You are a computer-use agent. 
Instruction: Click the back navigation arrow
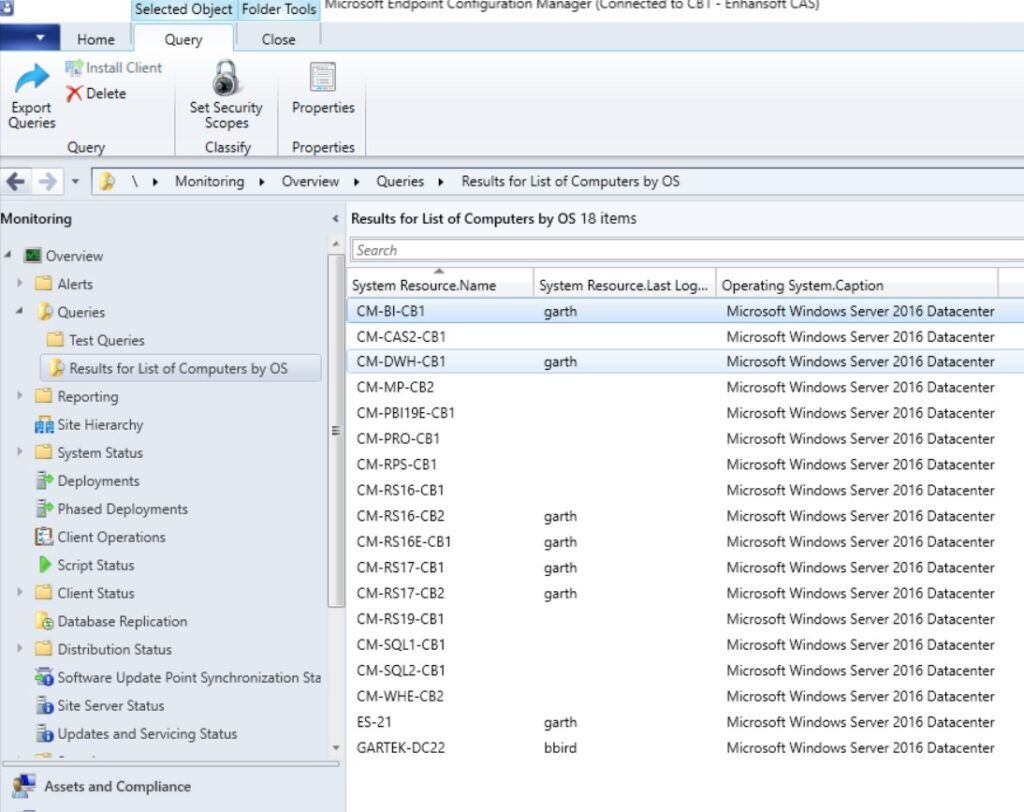[x=16, y=181]
